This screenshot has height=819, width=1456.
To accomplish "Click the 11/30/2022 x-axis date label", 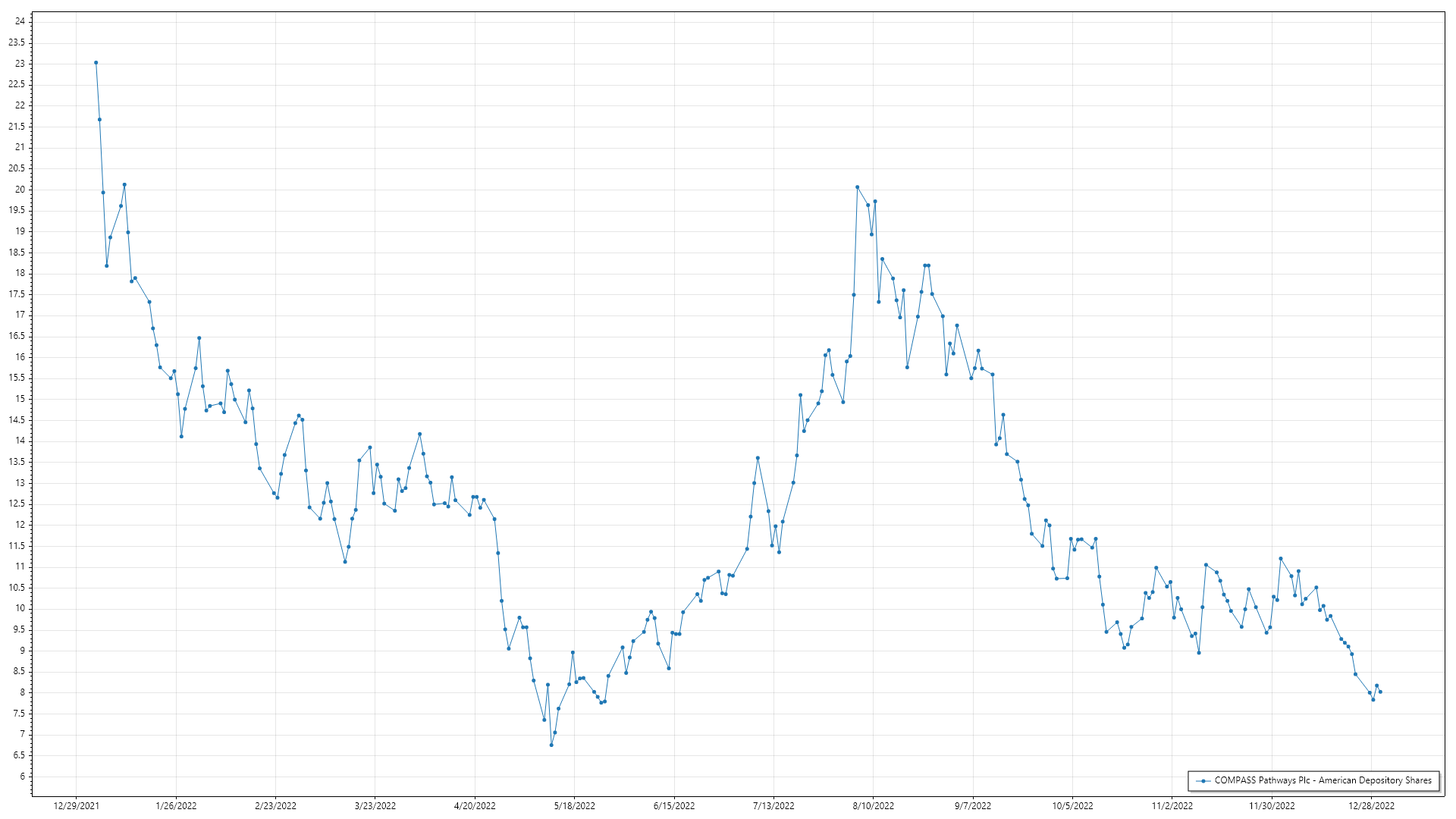I will tap(1272, 805).
